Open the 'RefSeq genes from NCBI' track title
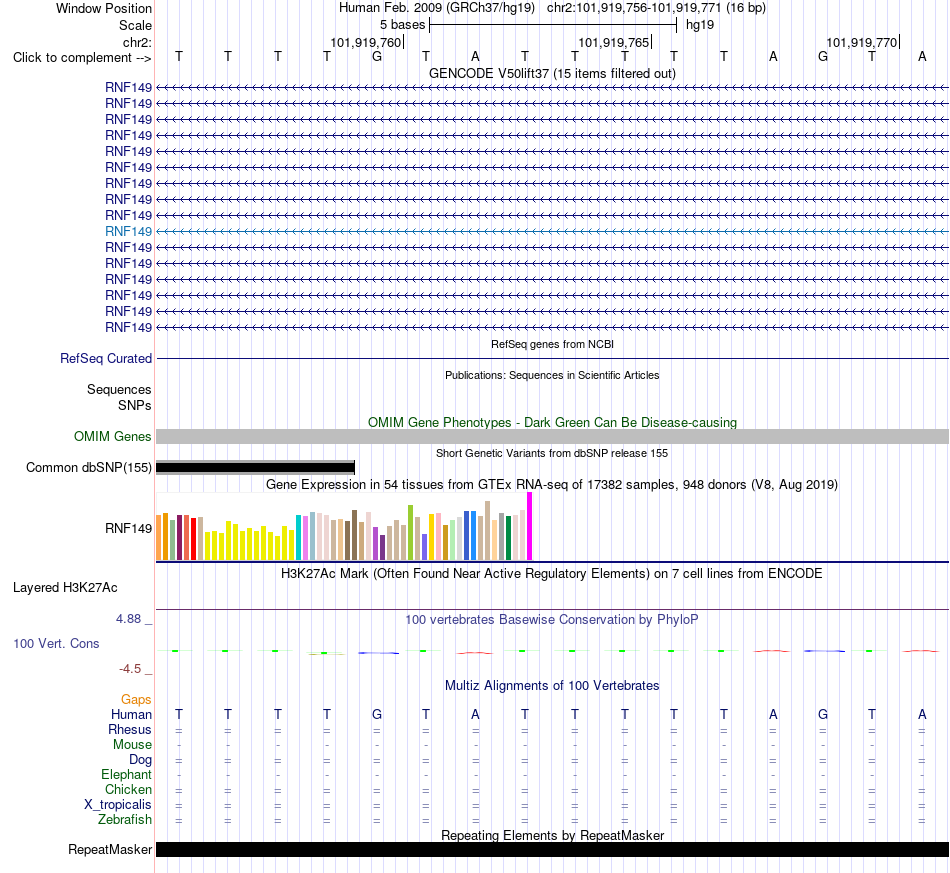950x873 pixels. 552,344
